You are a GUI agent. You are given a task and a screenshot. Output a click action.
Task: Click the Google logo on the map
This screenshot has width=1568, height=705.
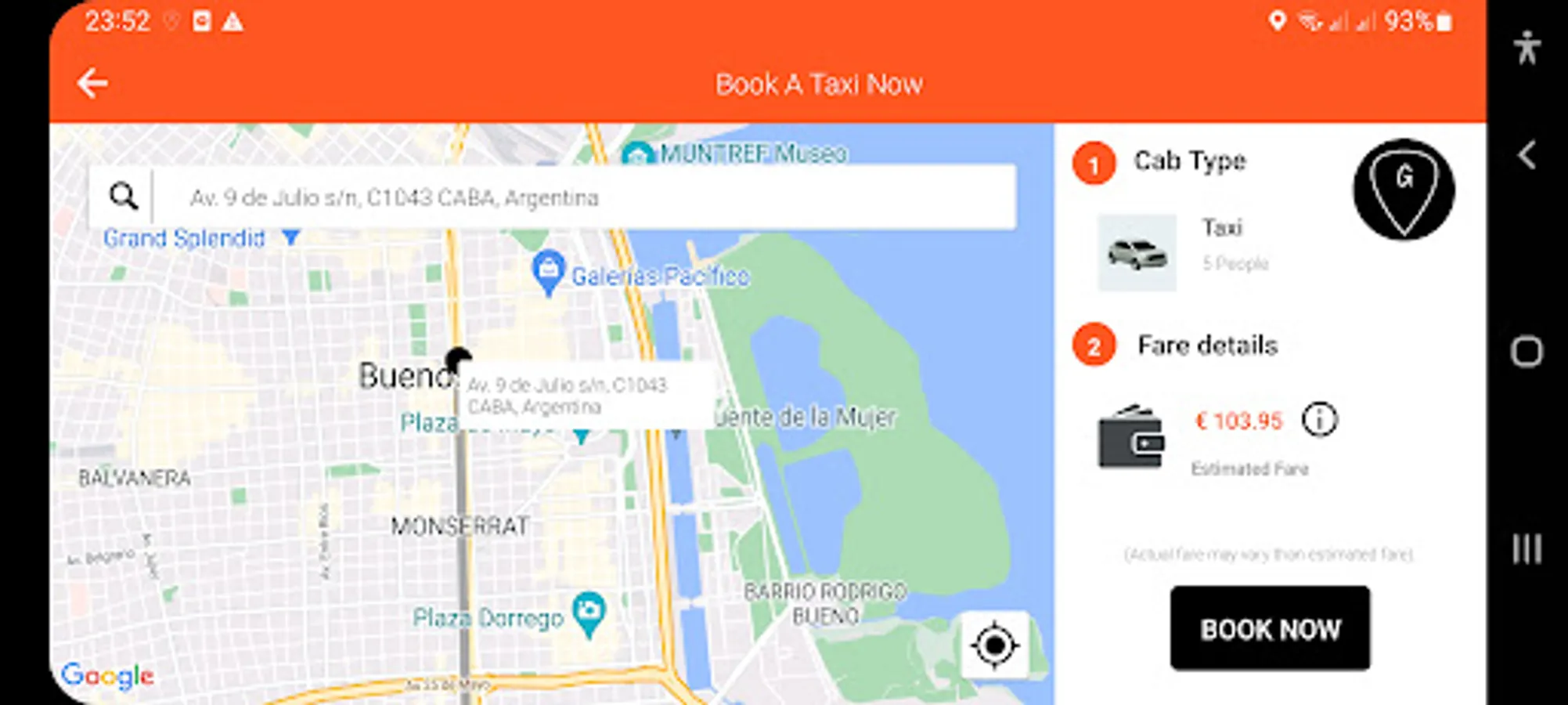click(x=107, y=676)
